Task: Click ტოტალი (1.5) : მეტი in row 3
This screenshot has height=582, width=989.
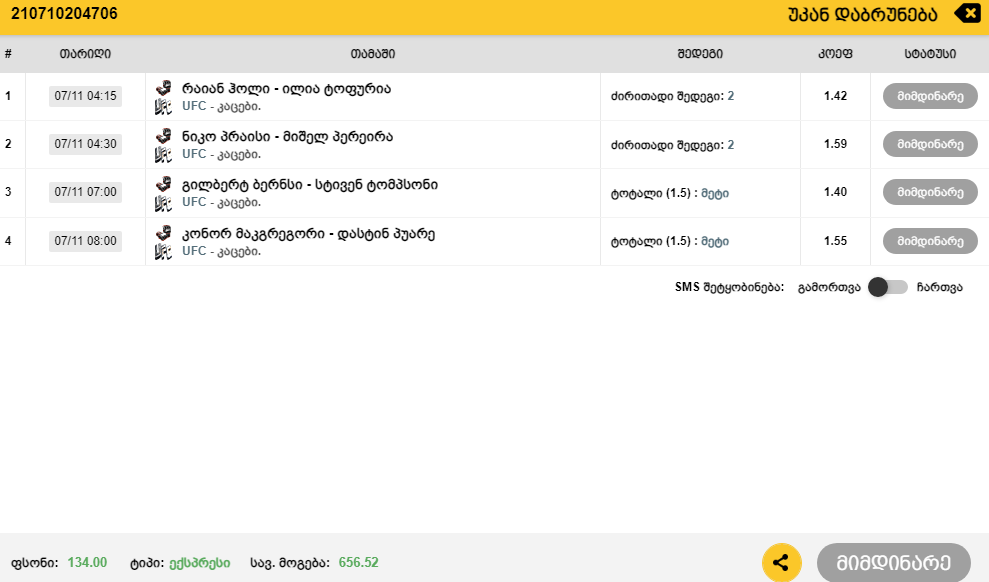Action: click(x=670, y=193)
